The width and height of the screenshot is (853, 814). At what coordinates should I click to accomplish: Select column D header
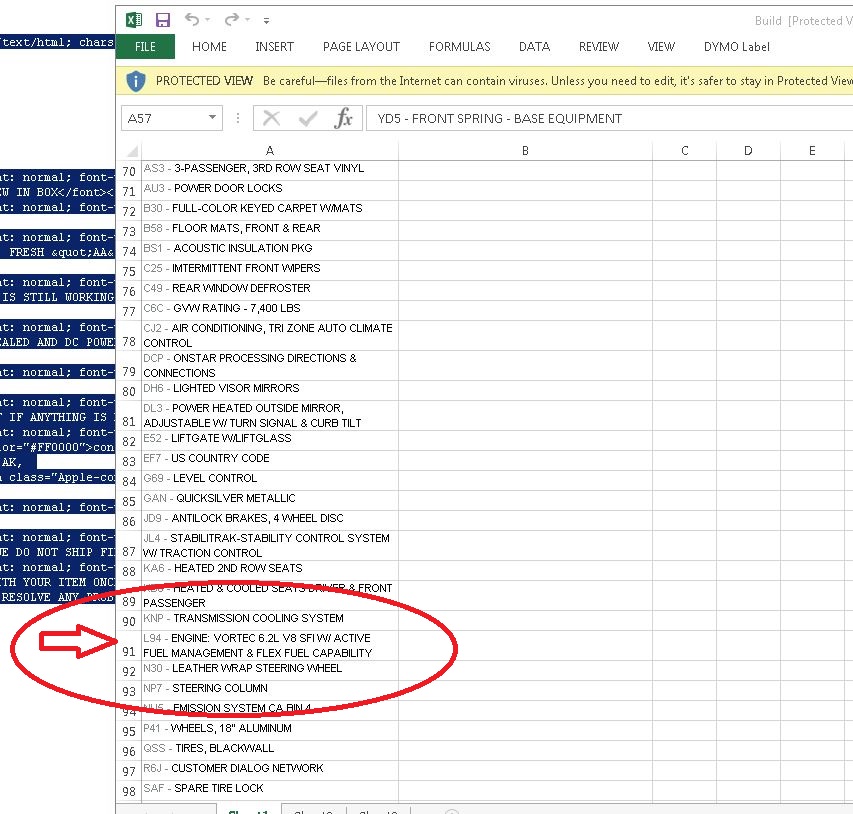(x=749, y=151)
